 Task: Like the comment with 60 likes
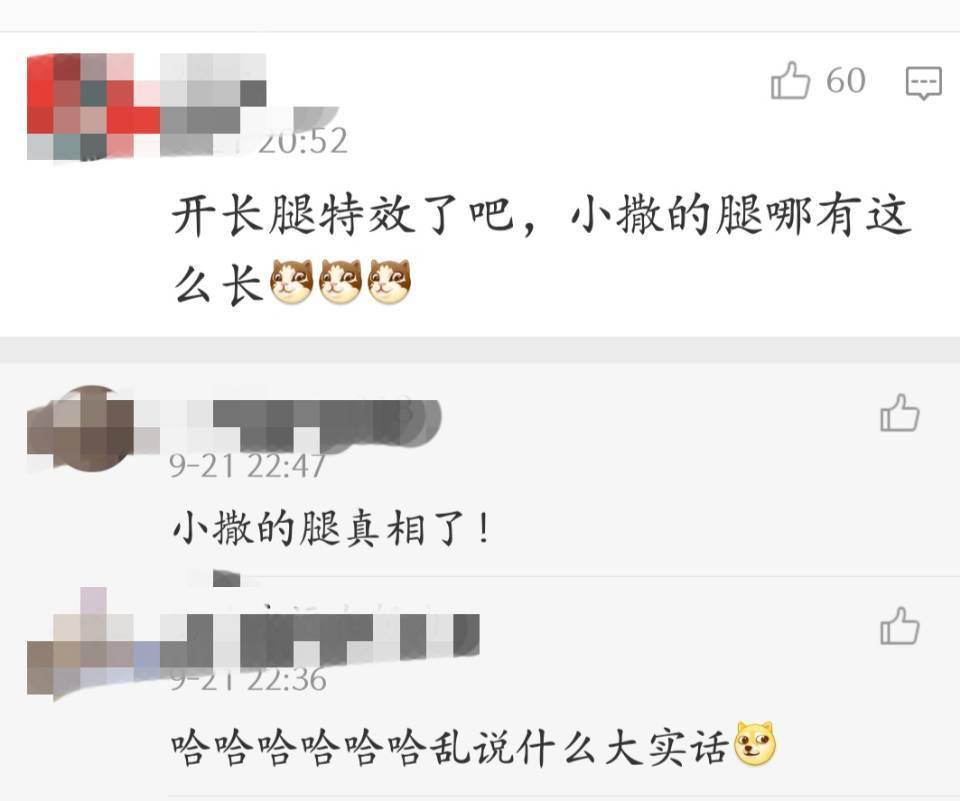(790, 80)
